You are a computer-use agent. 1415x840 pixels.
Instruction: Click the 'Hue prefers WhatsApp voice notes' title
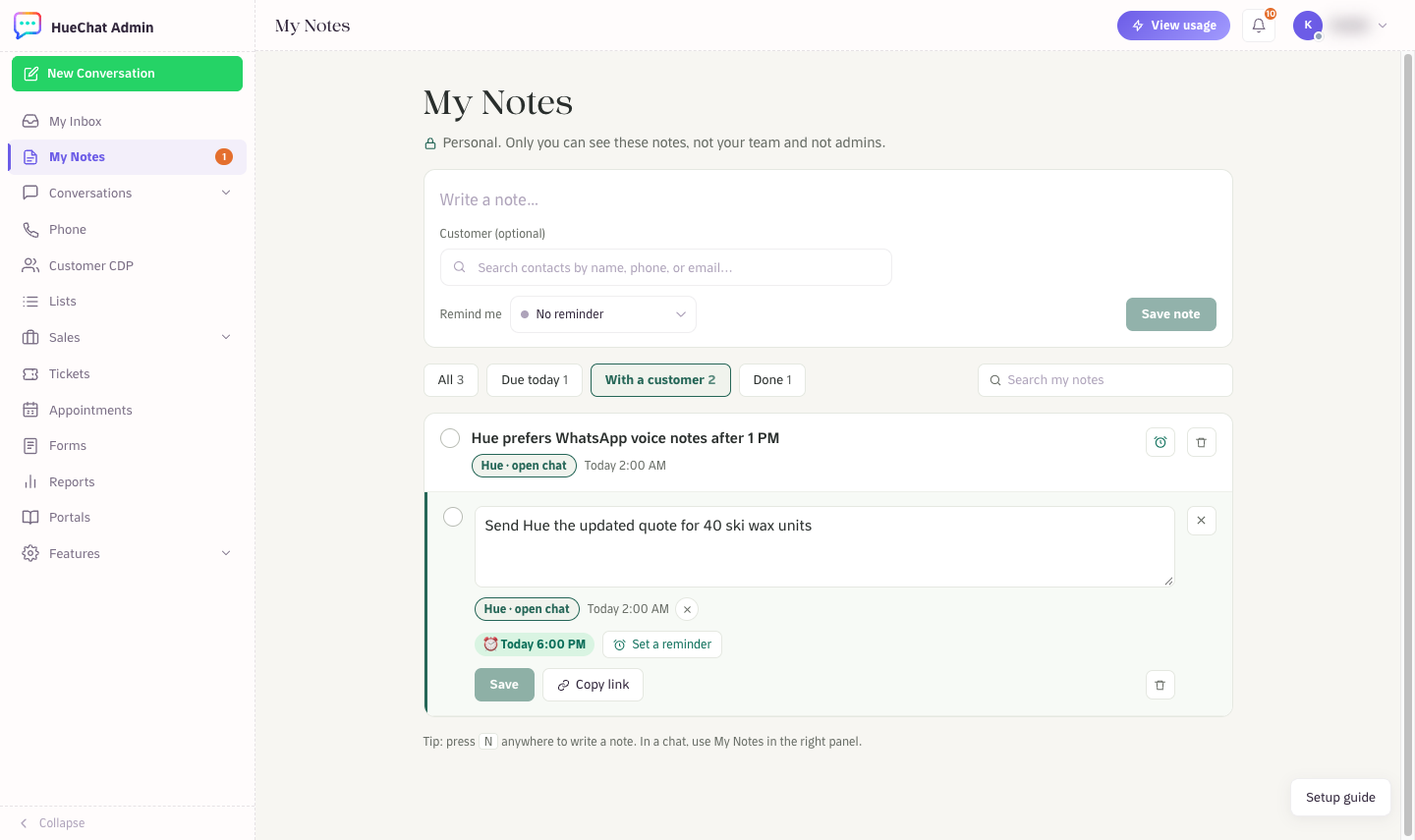(x=625, y=438)
